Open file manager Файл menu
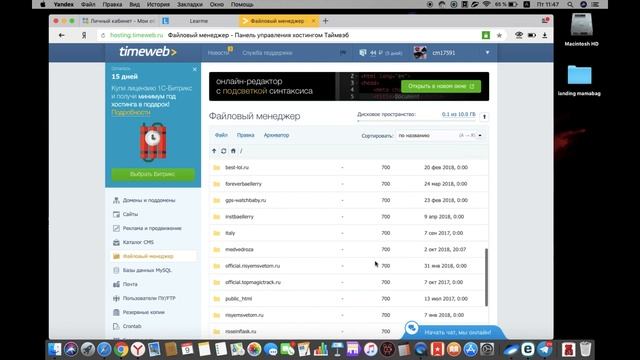640x360 pixels. click(x=221, y=135)
